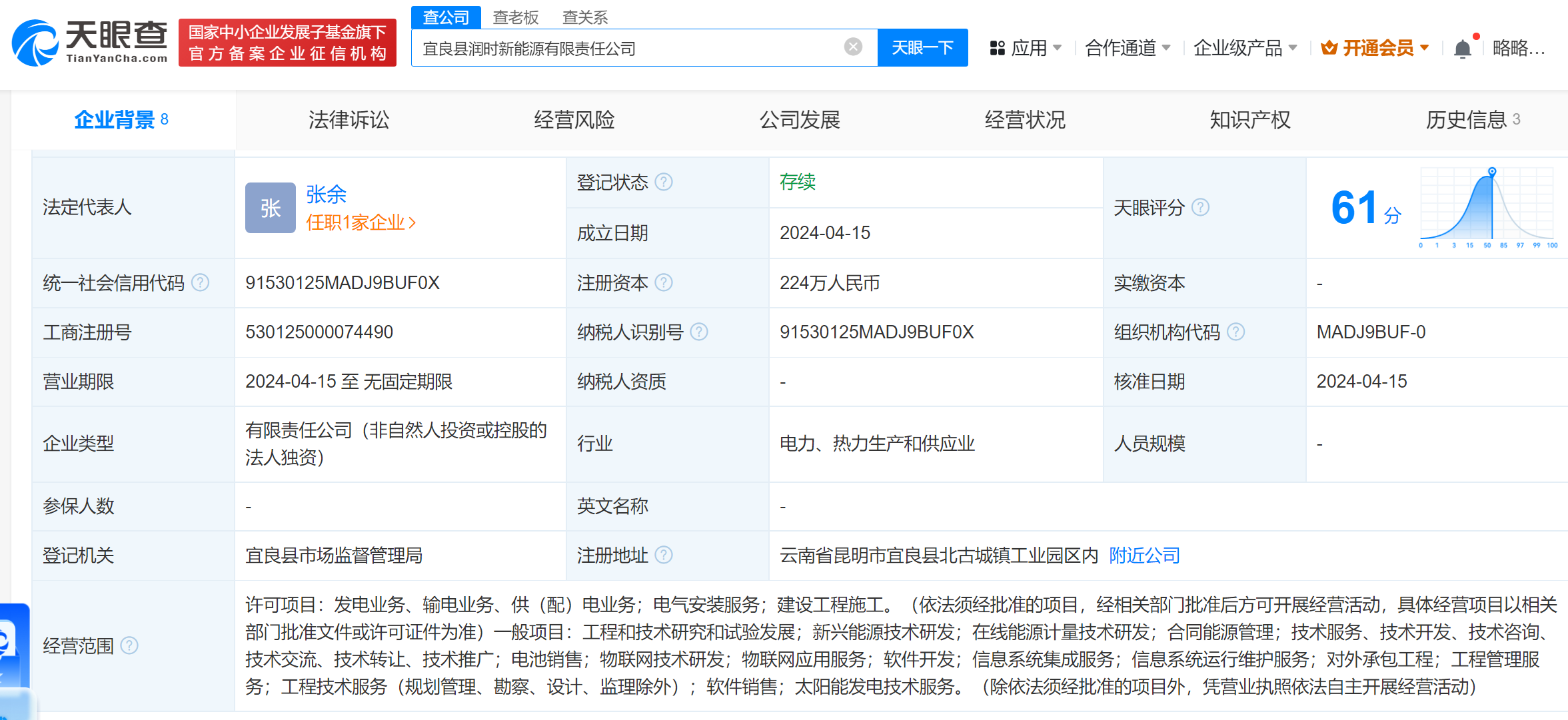Open the 附近公司 link
Viewport: 1568px width, 720px height.
(x=1144, y=555)
